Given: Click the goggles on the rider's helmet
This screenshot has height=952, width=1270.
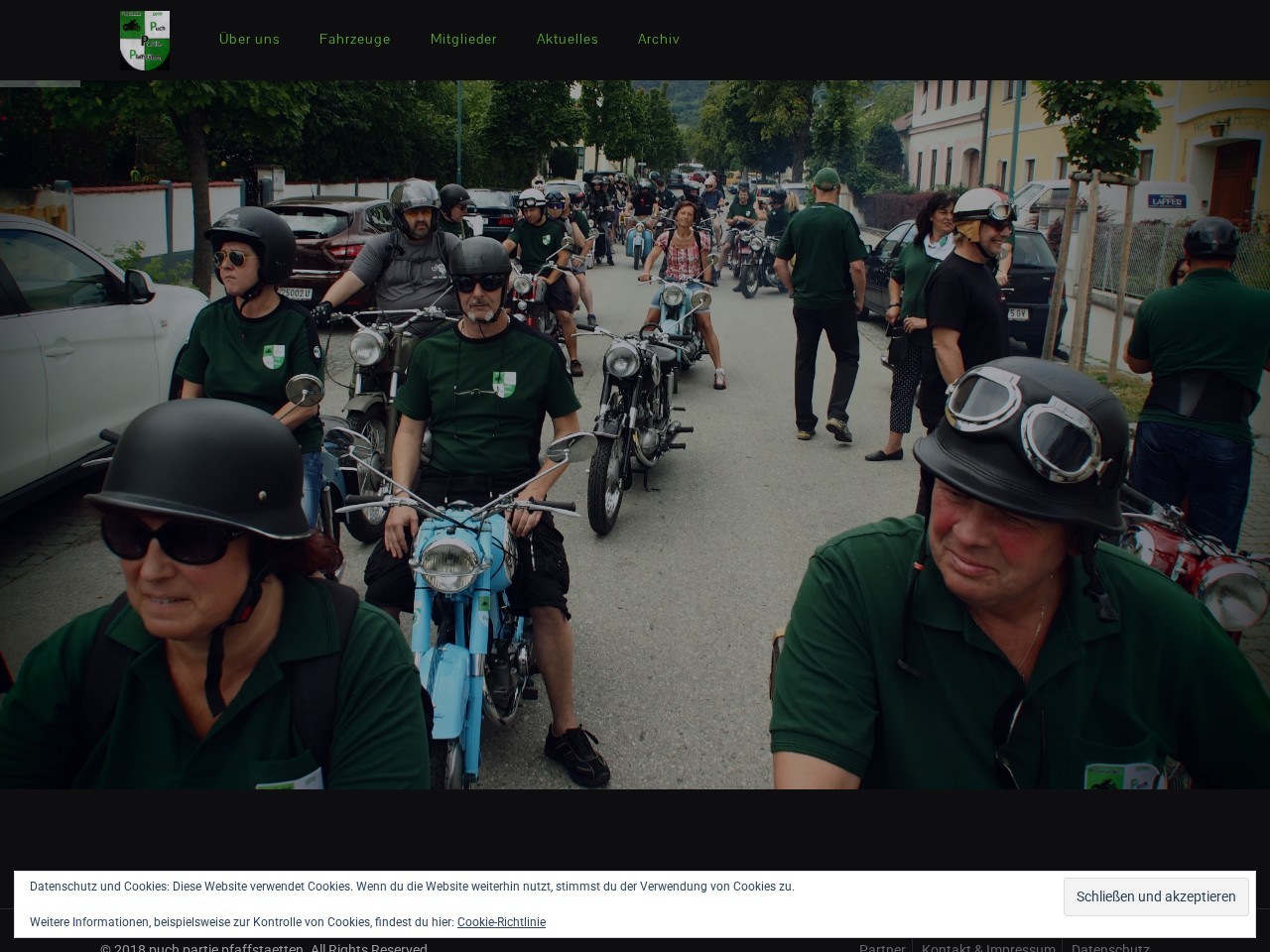Looking at the screenshot, I should pos(1024,421).
